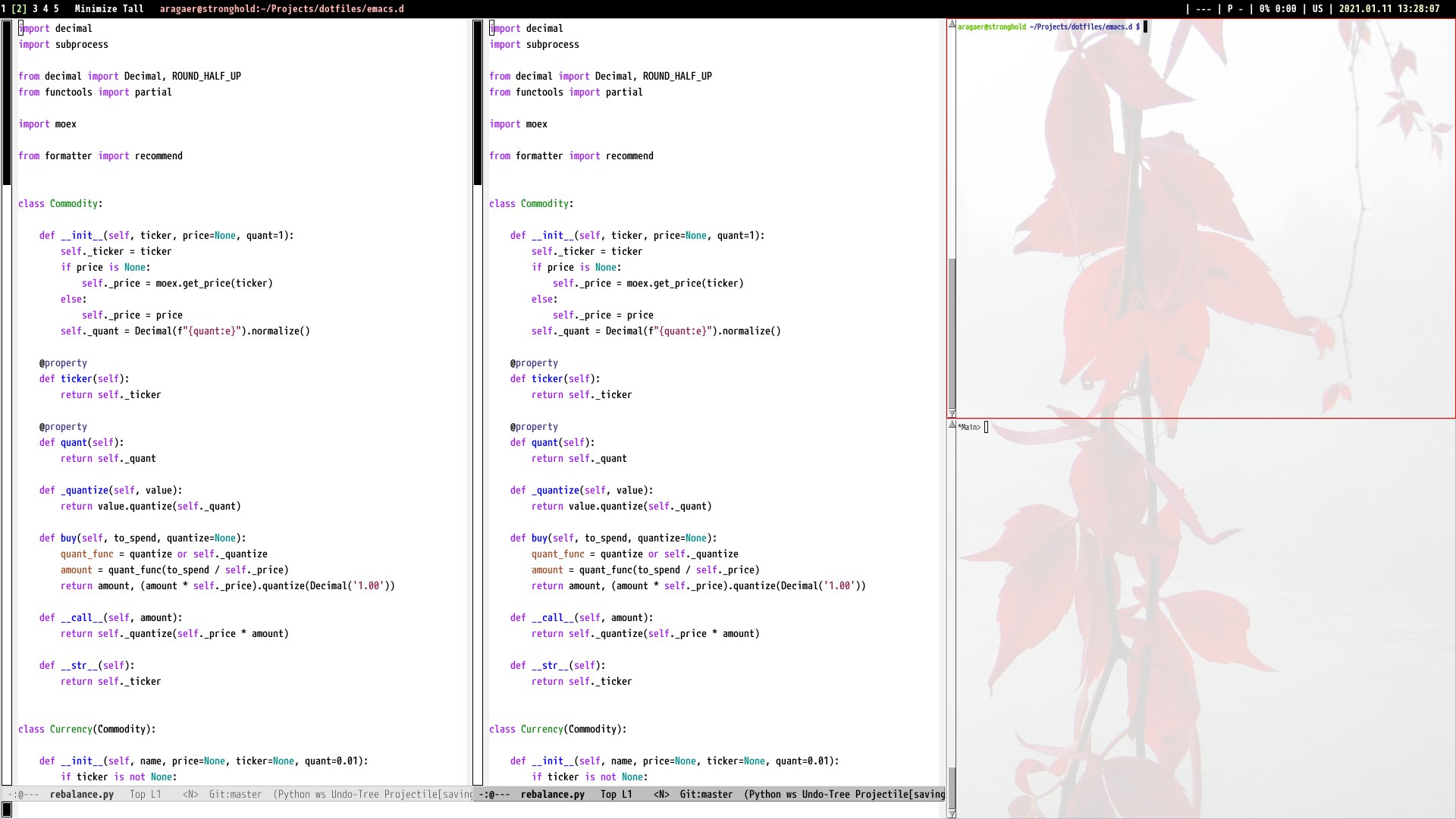Viewport: 1456px width, 819px height.
Task: Click the -:@--- status in right modeline
Action: [x=494, y=795]
